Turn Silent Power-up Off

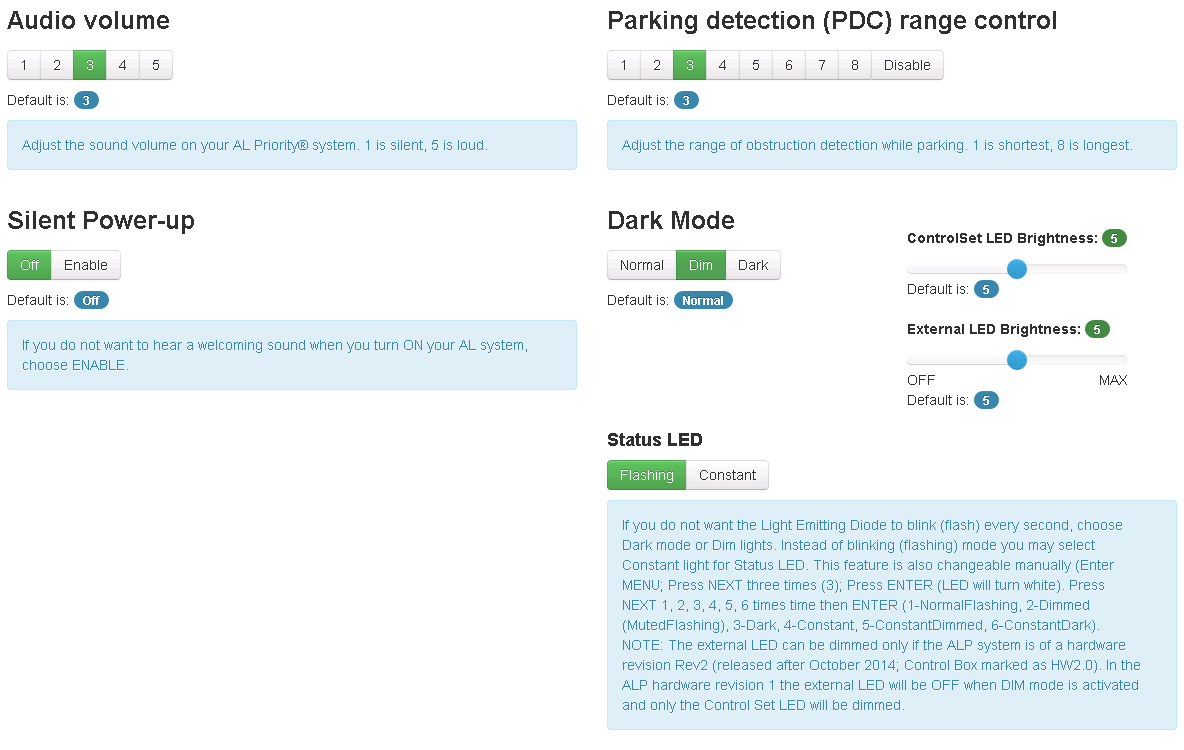pyautogui.click(x=30, y=265)
